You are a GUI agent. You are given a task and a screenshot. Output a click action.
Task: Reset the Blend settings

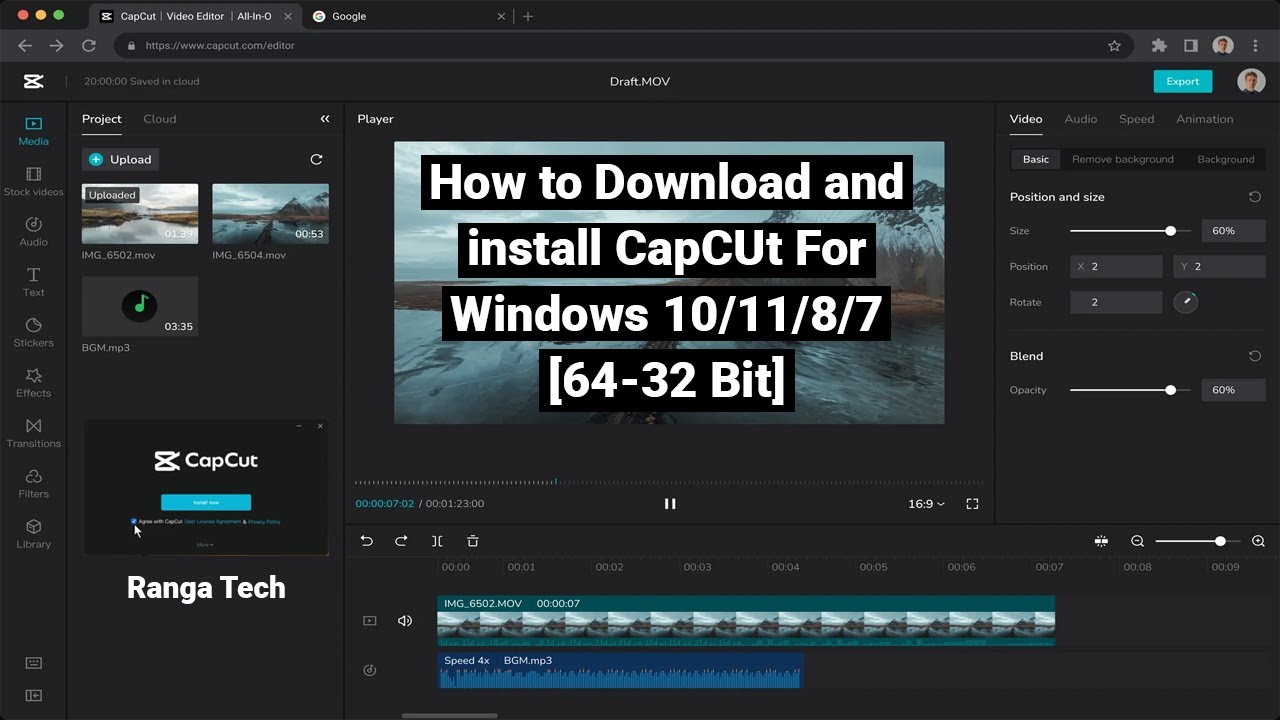(x=1255, y=356)
